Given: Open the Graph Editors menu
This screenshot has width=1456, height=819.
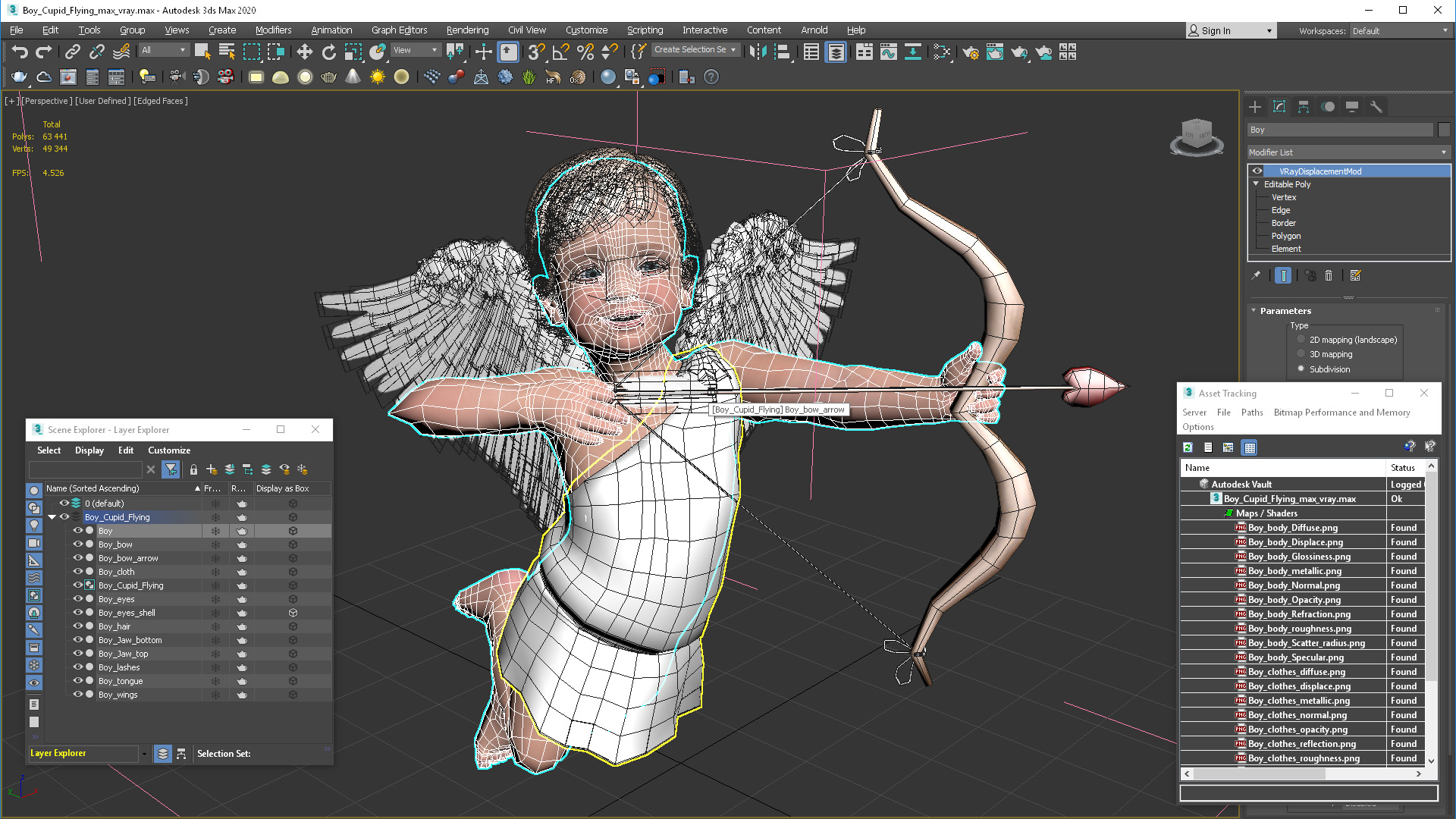Looking at the screenshot, I should tap(399, 30).
